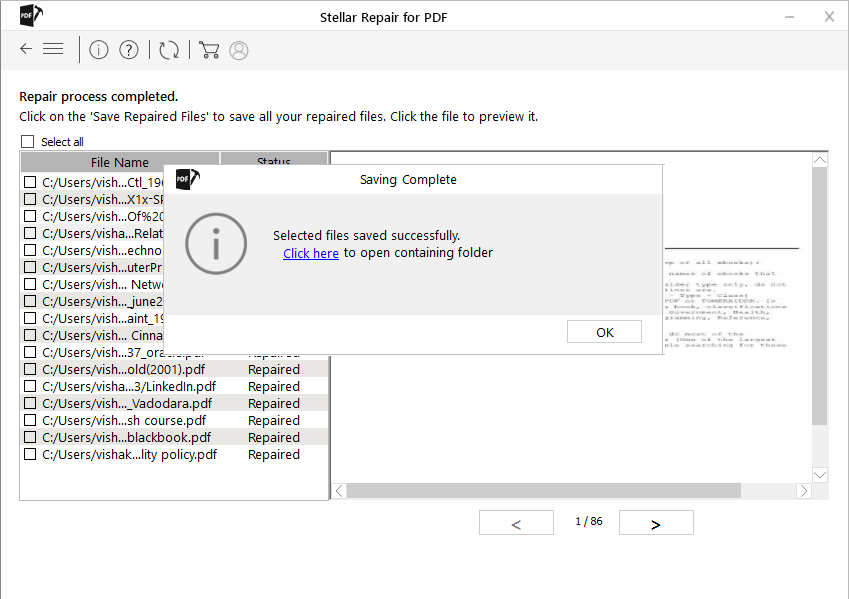The image size is (849, 599).
Task: Open the Buy shopping cart icon
Action: 209,50
